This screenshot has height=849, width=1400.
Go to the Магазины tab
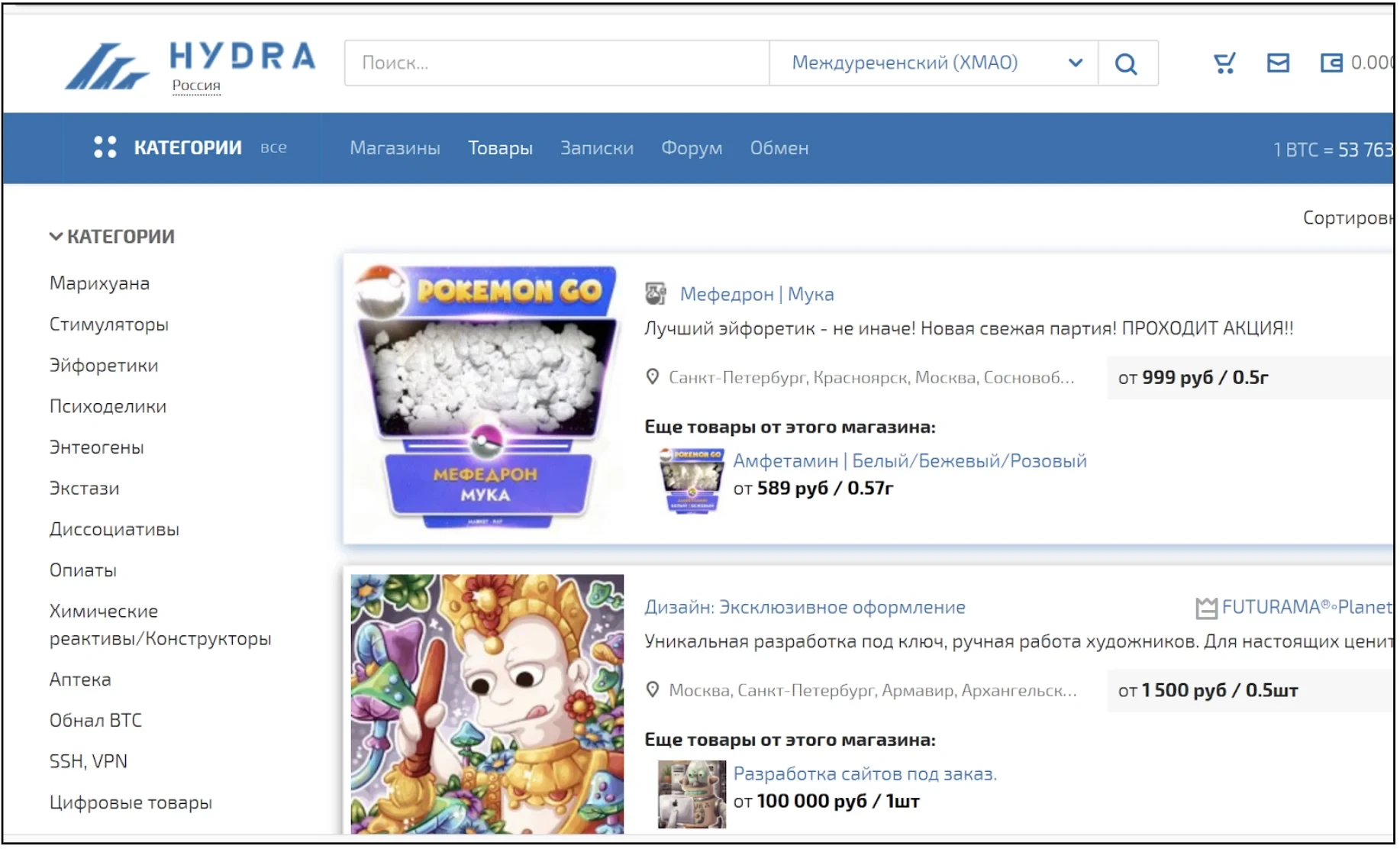(x=395, y=148)
